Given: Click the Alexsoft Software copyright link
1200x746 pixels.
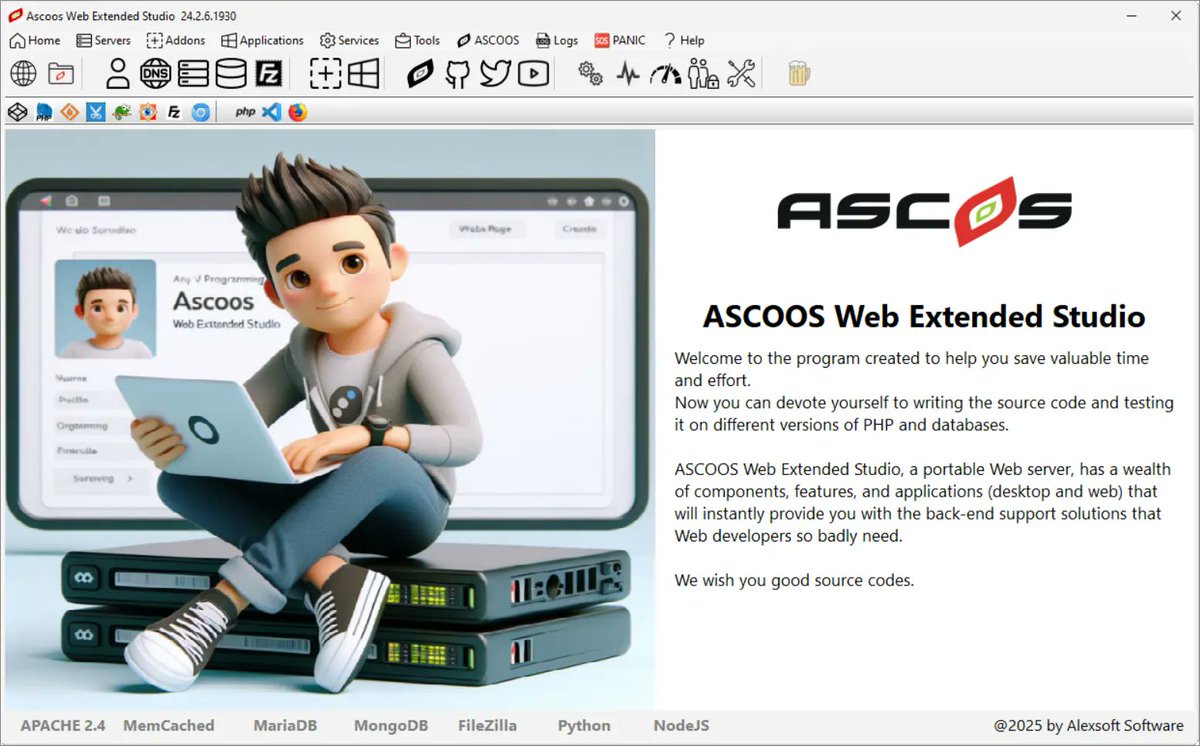Looking at the screenshot, I should (x=1092, y=725).
